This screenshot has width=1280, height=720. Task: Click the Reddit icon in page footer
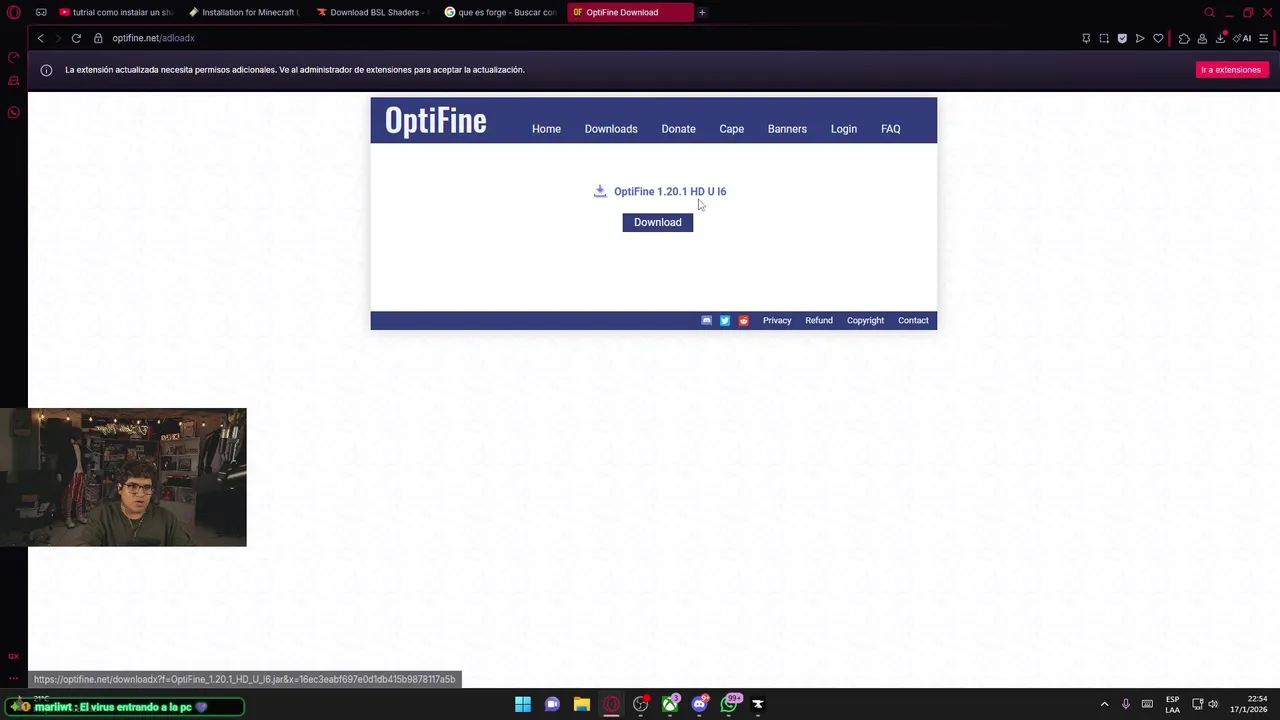click(743, 321)
